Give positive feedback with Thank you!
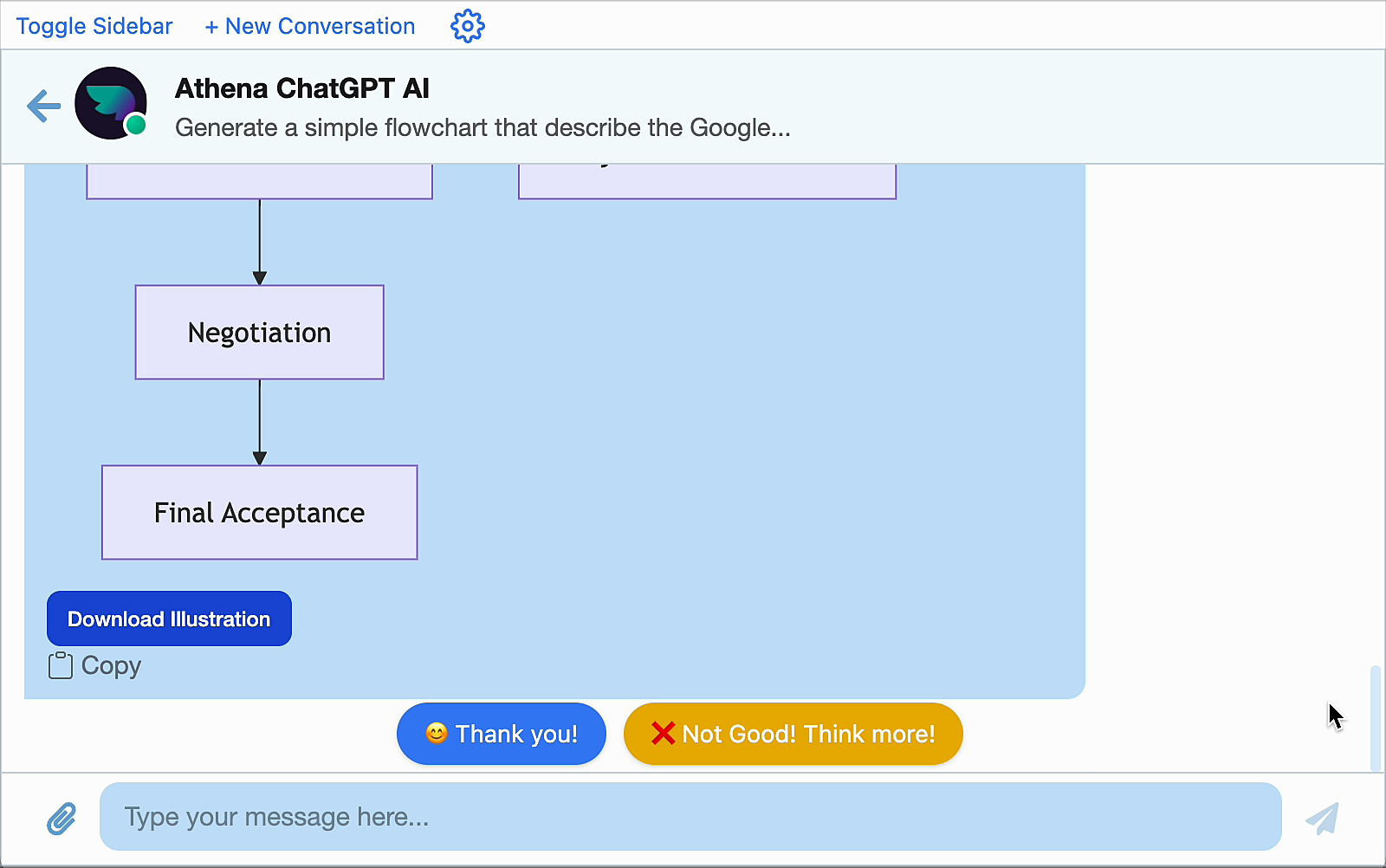This screenshot has height=868, width=1386. (501, 734)
